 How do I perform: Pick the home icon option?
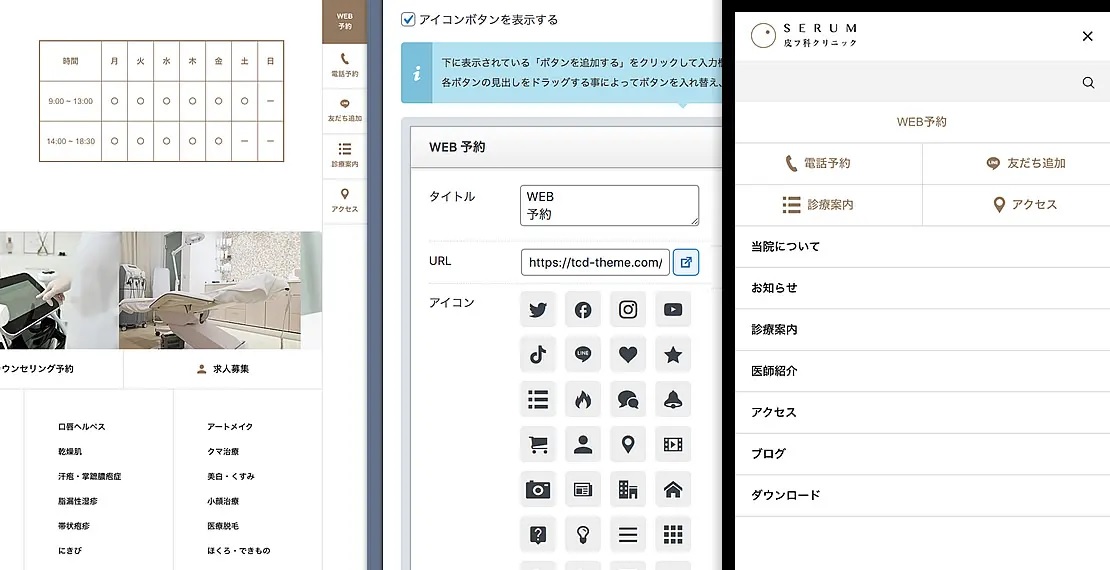[673, 489]
